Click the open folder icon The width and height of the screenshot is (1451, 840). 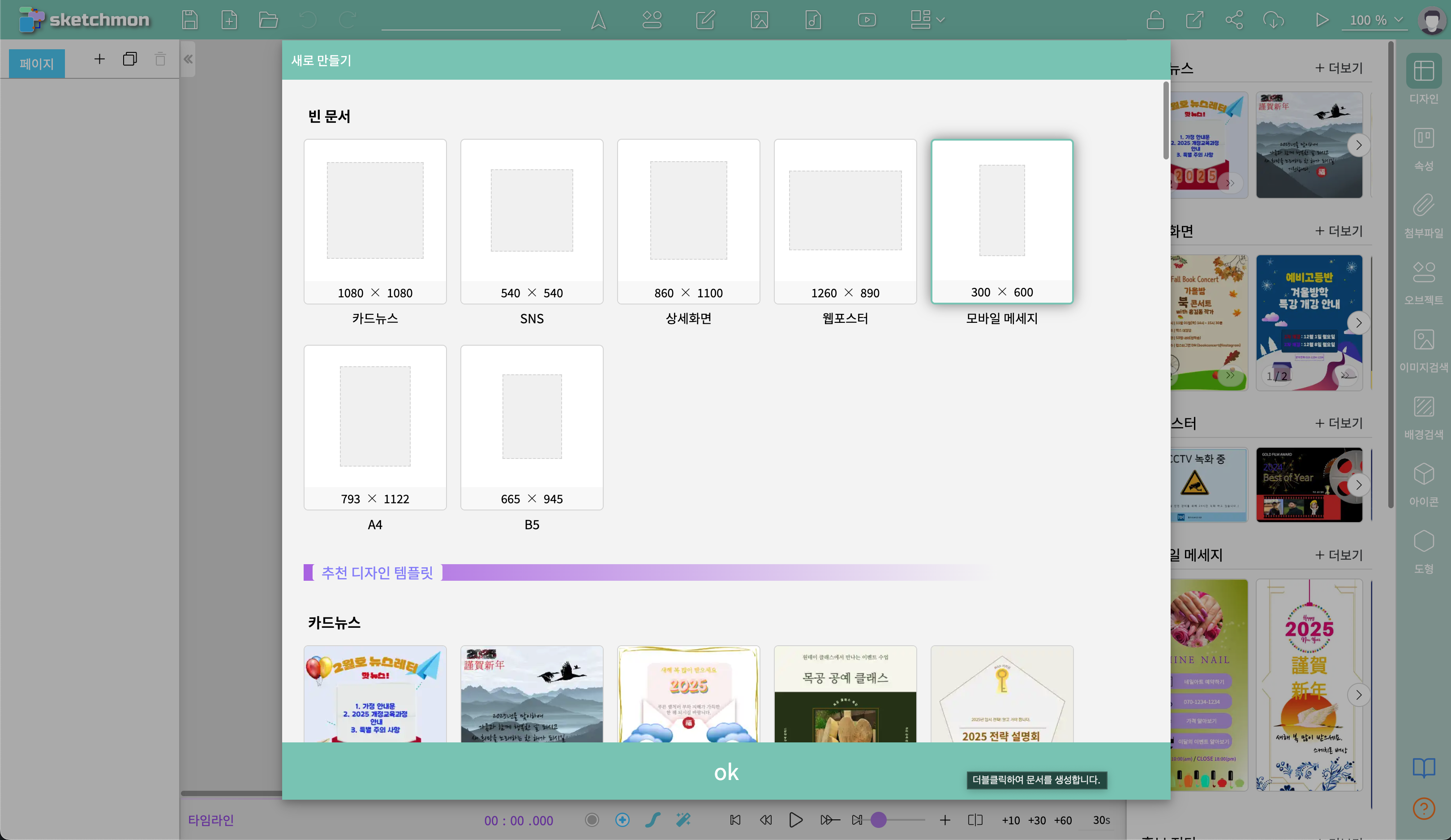(x=268, y=20)
